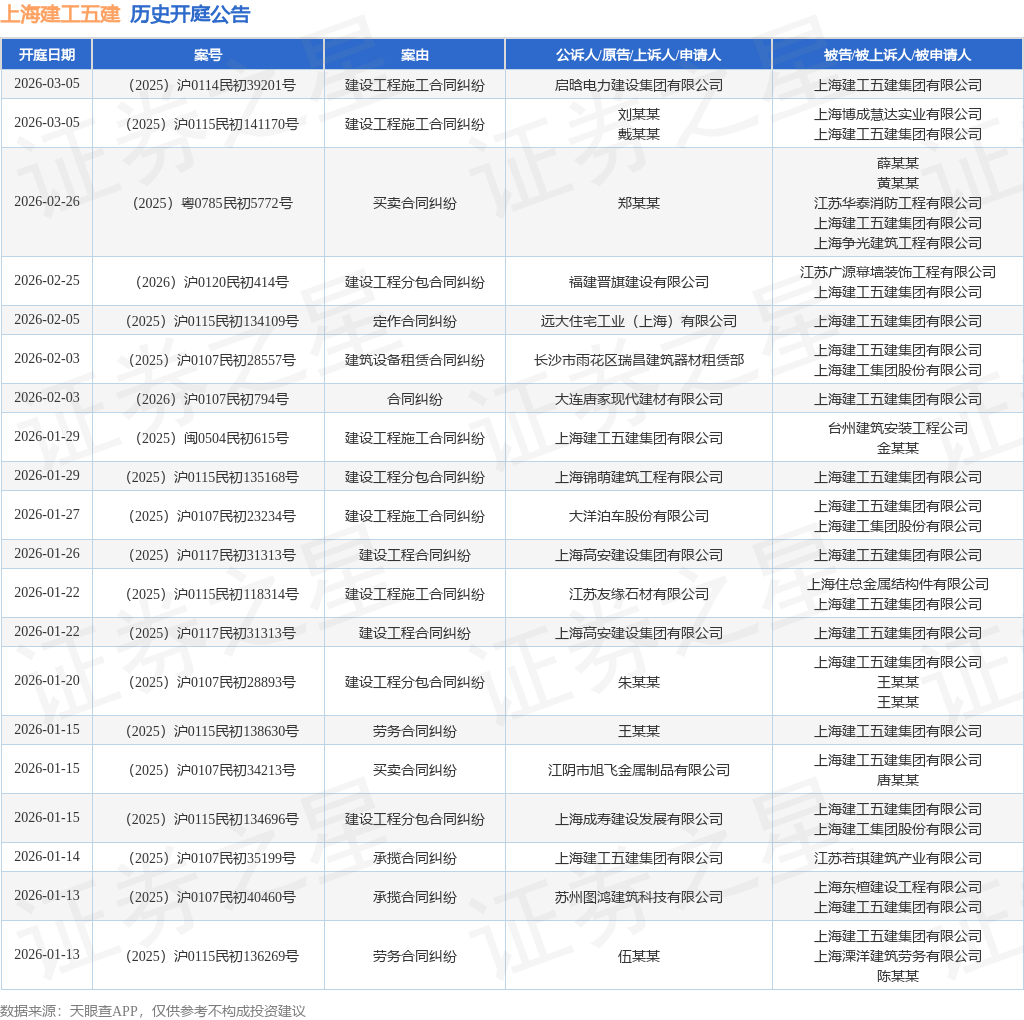Click case number (2025)沪0107民初28893号
The image size is (1024, 1020).
click(212, 682)
